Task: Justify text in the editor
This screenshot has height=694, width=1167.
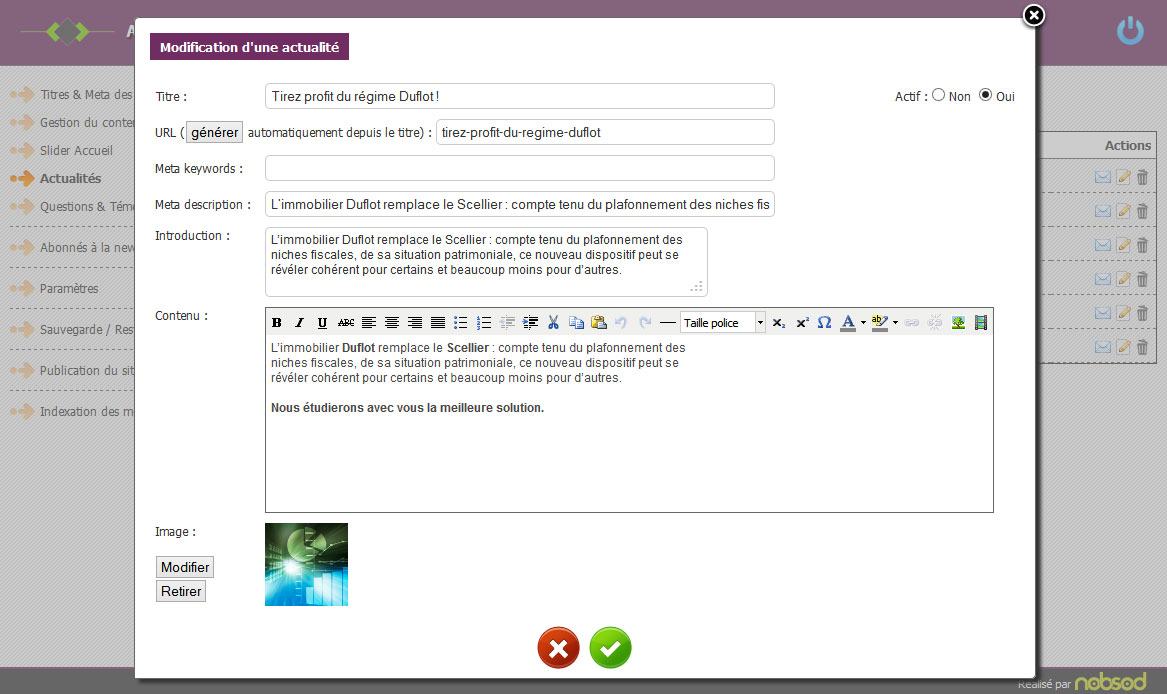Action: click(x=438, y=322)
